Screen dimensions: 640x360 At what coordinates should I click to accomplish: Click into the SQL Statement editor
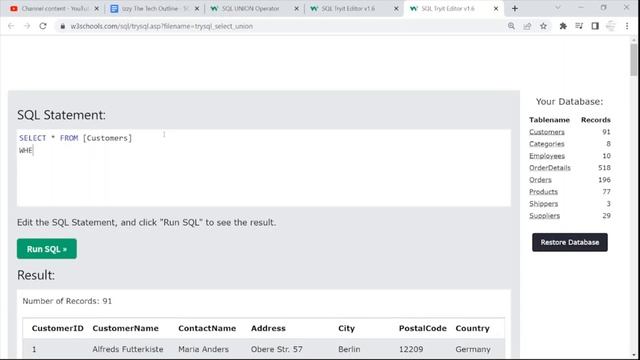[264, 168]
